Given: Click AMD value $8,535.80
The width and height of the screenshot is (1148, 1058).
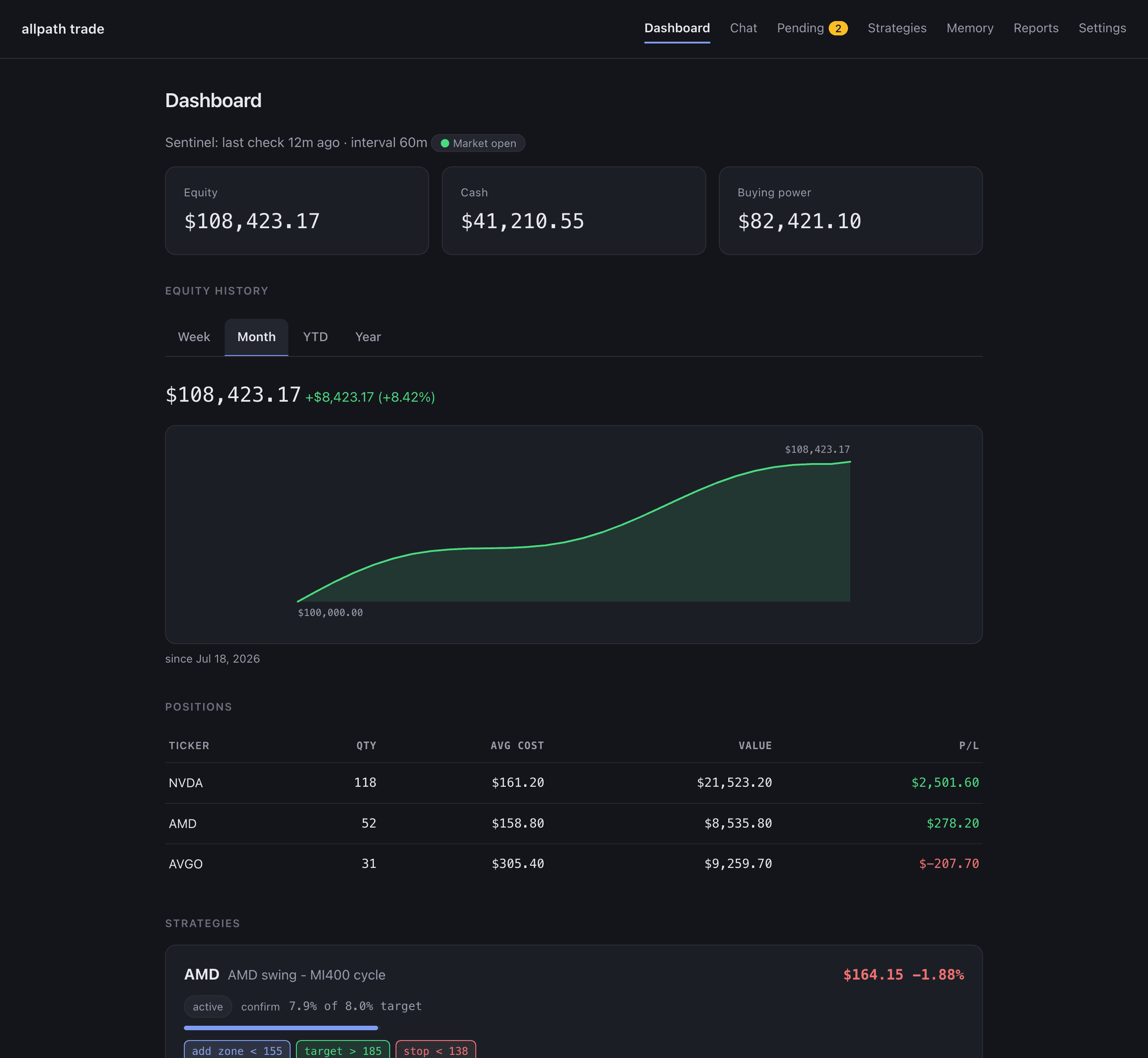Looking at the screenshot, I should tap(738, 823).
